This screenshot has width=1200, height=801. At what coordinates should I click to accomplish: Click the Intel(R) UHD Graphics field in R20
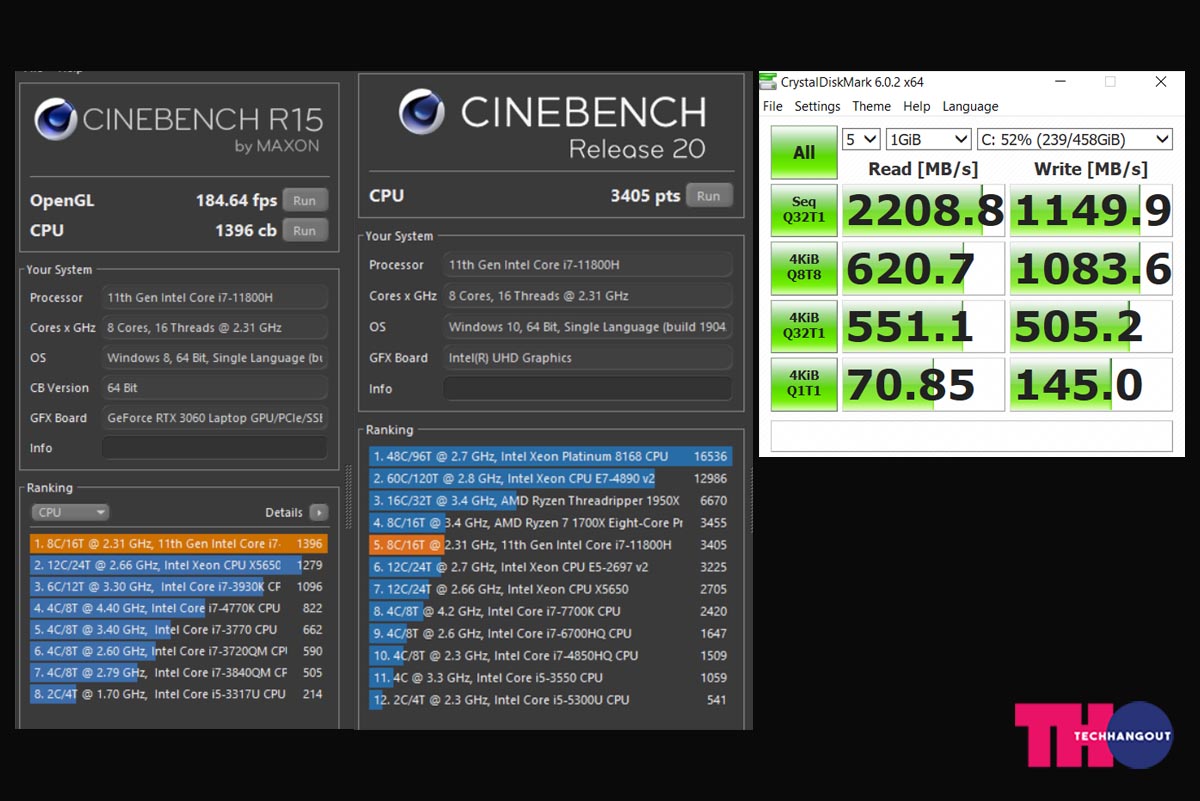pos(588,357)
